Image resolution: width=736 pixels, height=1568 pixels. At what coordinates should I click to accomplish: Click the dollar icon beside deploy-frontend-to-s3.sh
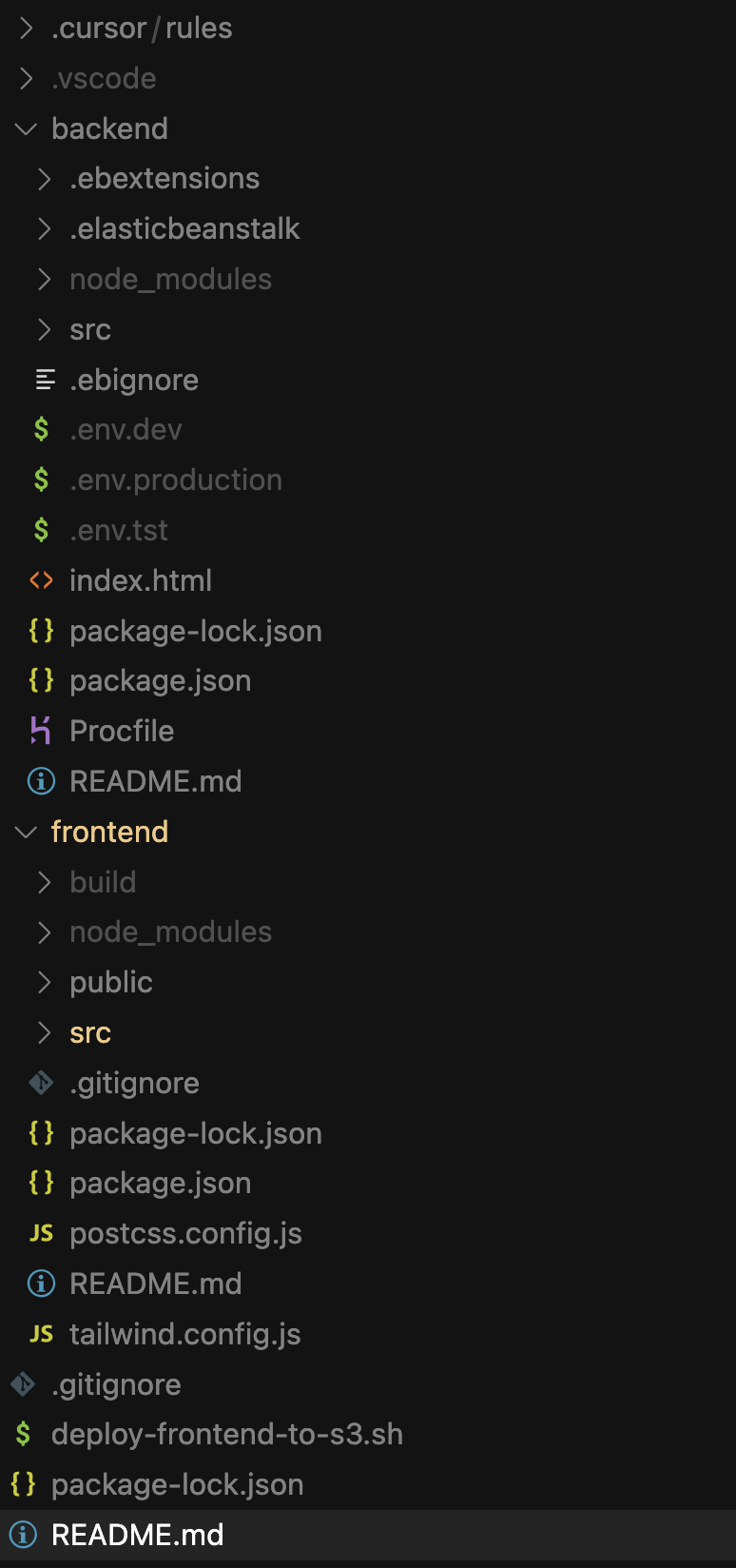(23, 1434)
